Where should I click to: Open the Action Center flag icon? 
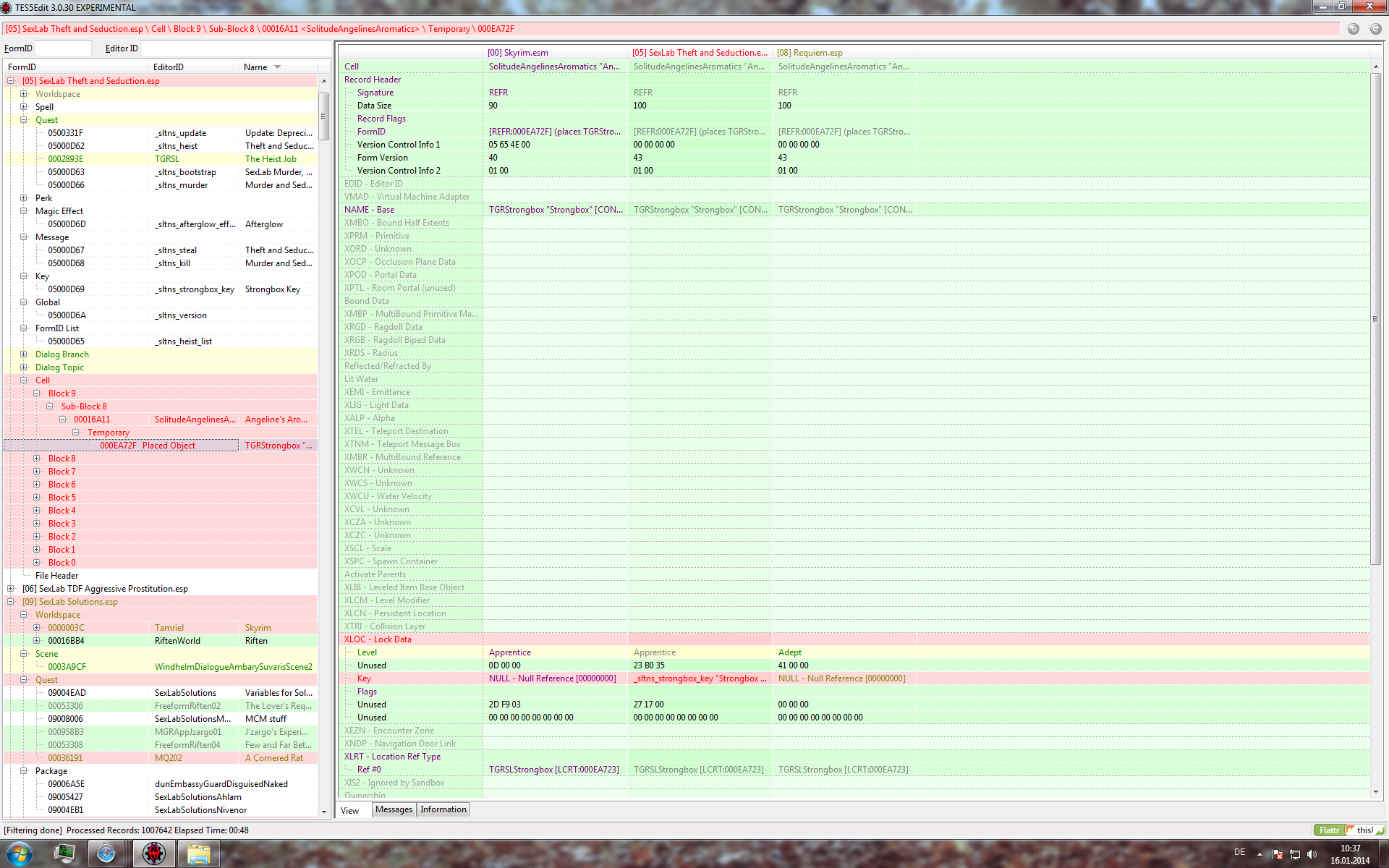[1278, 854]
